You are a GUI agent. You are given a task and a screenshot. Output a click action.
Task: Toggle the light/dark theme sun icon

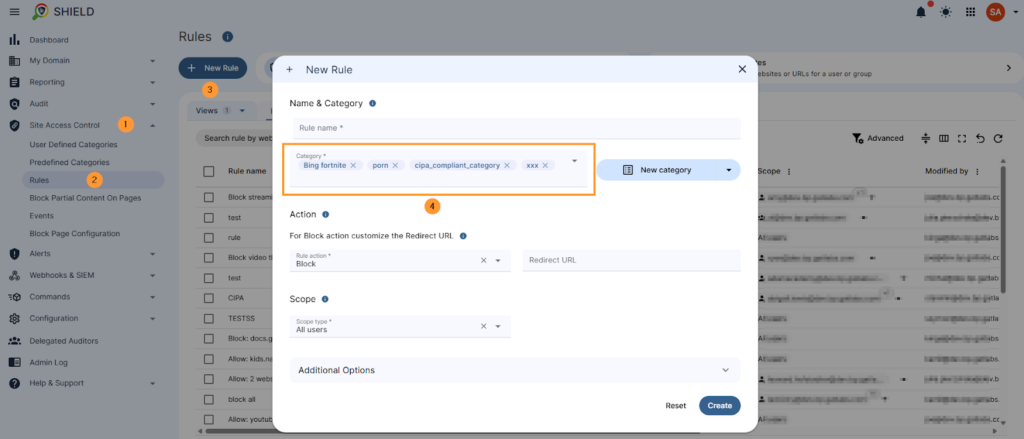click(x=945, y=12)
